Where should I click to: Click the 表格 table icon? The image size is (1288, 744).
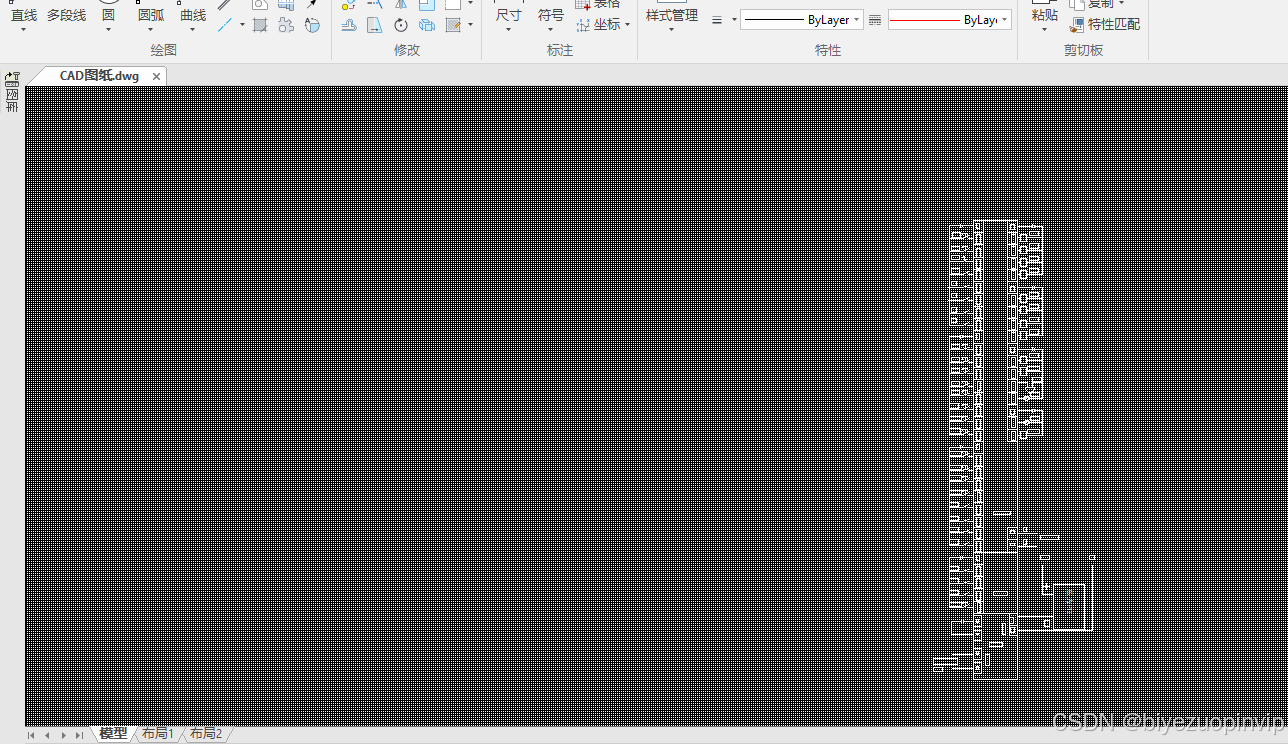coord(584,4)
